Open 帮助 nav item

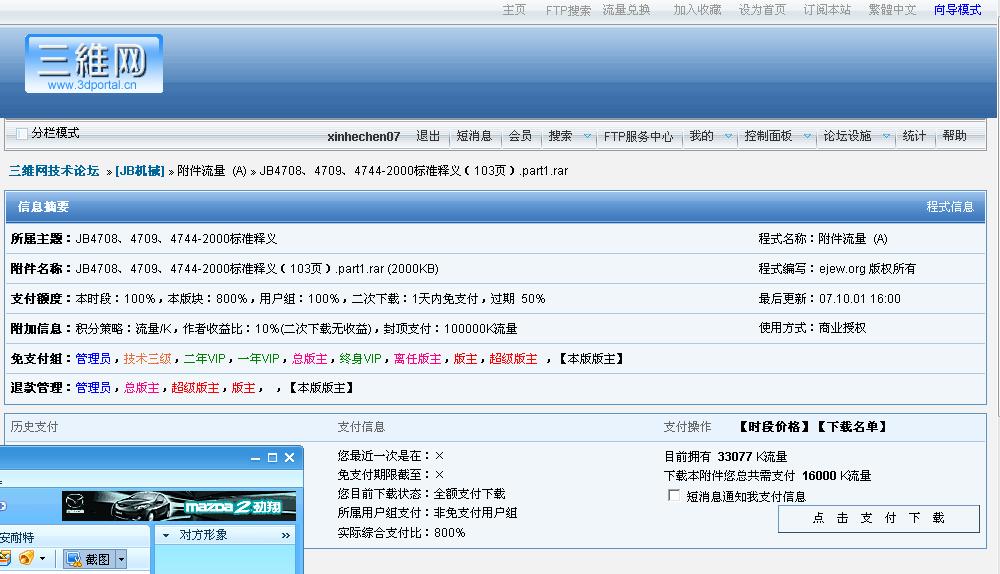point(954,136)
